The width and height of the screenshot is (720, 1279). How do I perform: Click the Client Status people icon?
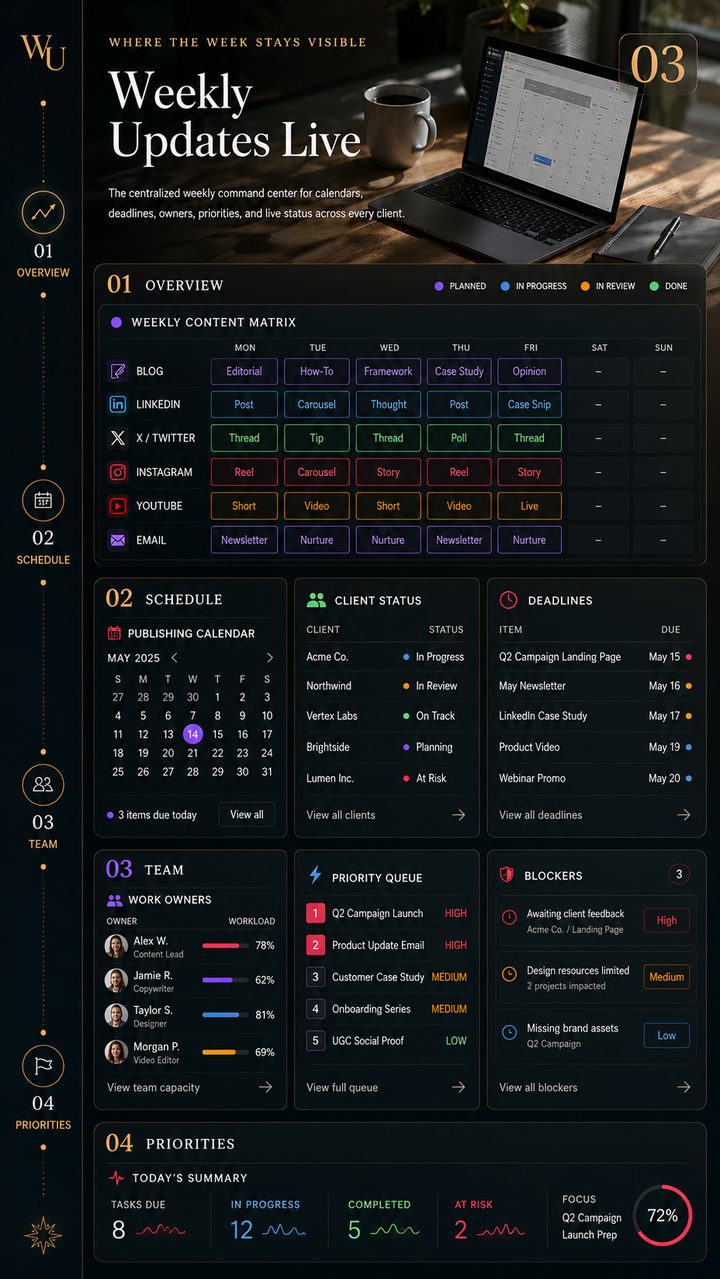pos(317,600)
